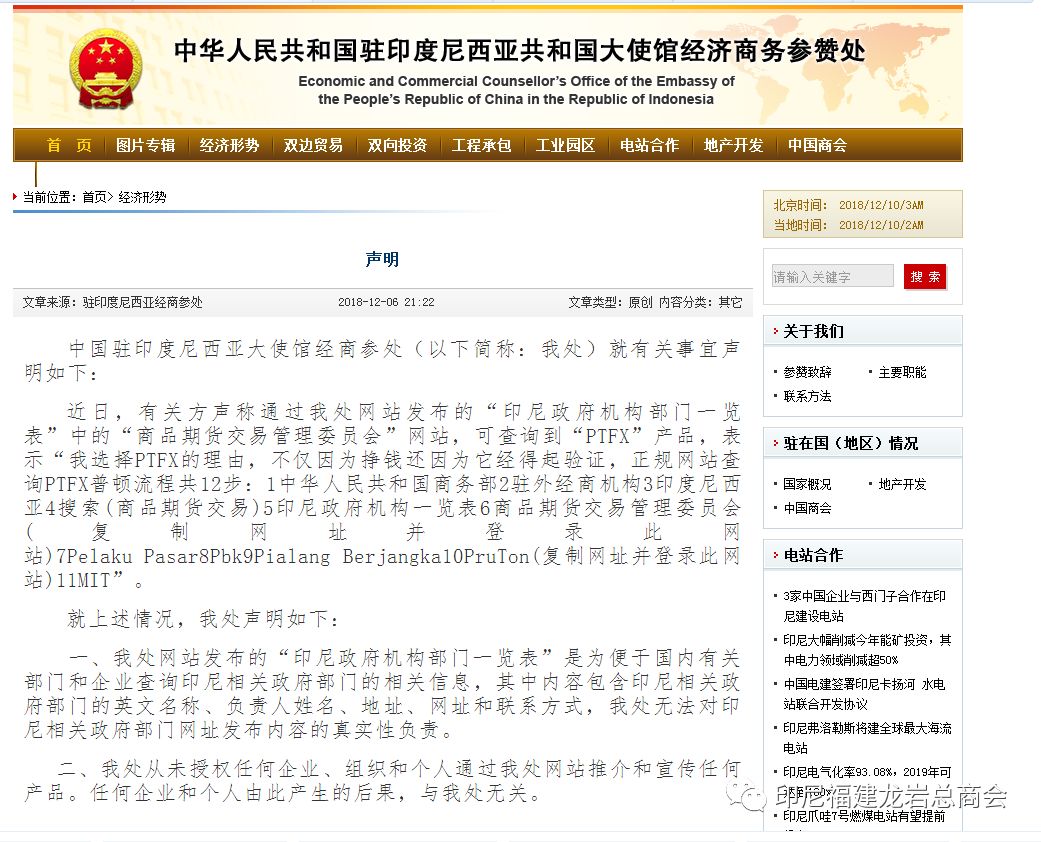Open the 图片专辑 navigation item
The image size is (1041, 842).
point(145,145)
